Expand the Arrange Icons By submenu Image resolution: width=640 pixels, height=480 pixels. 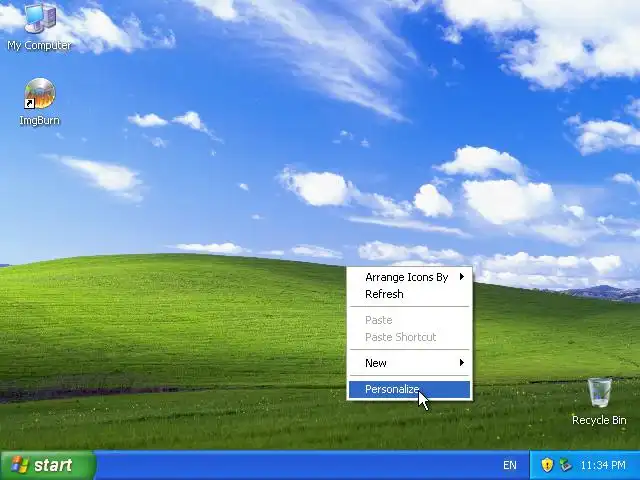coord(410,277)
